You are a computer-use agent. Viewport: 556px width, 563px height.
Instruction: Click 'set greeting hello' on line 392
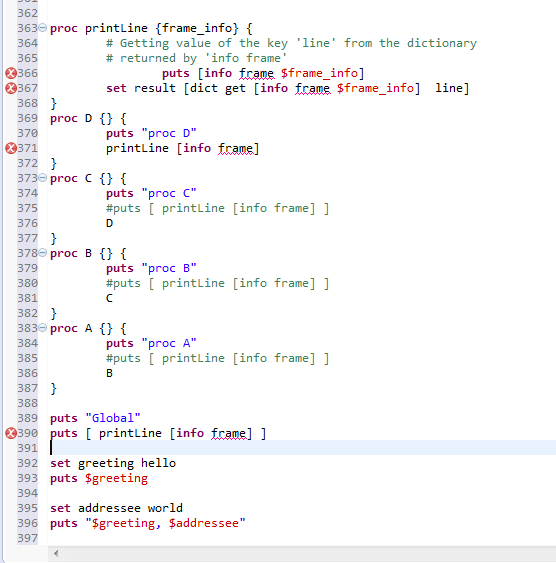pos(113,464)
